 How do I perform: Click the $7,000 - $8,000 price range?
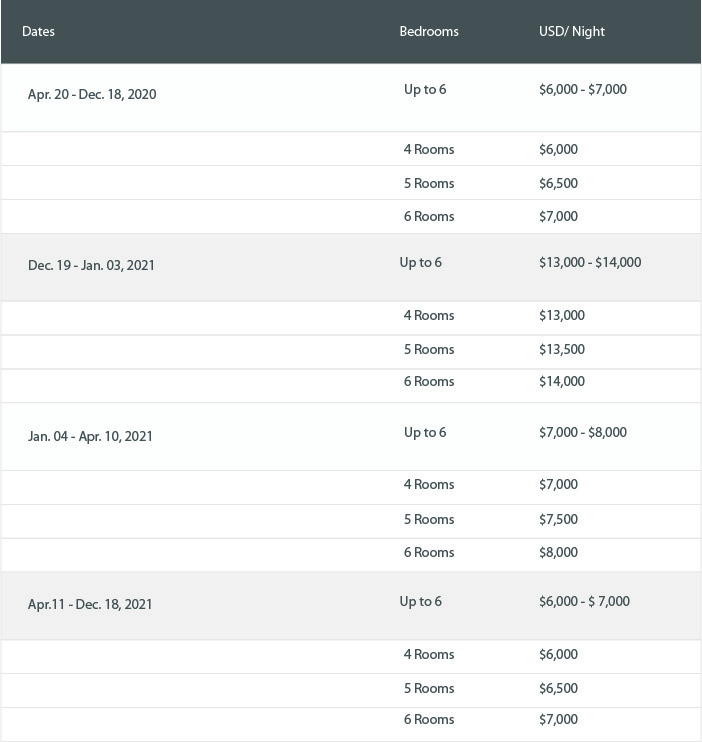583,432
